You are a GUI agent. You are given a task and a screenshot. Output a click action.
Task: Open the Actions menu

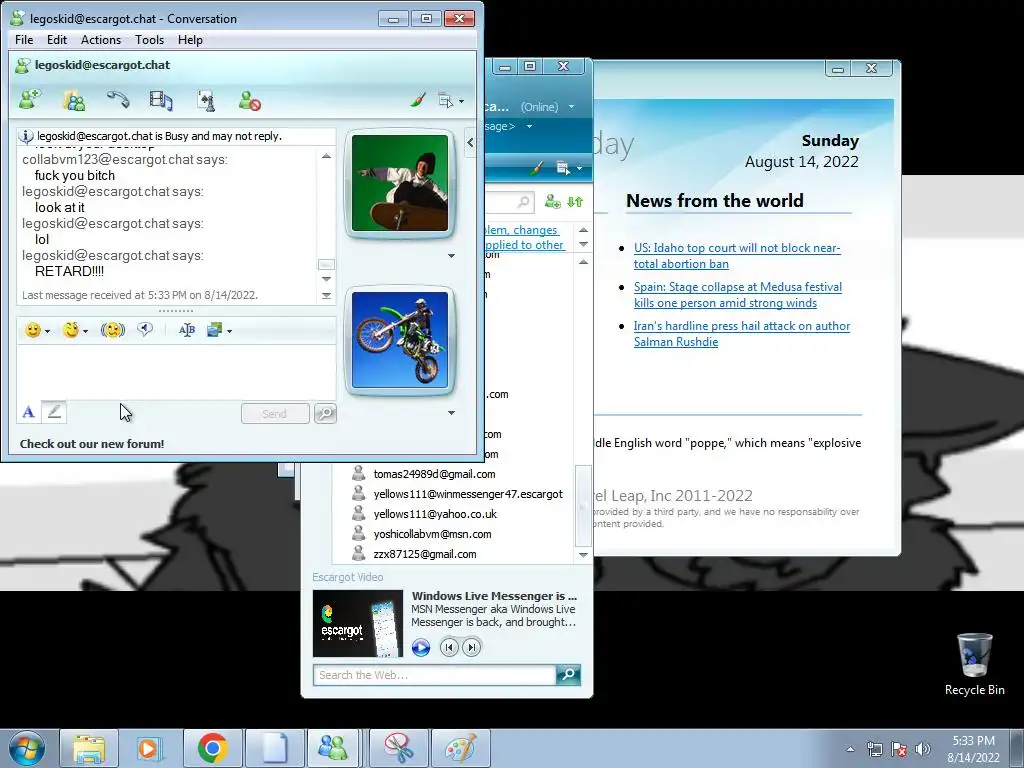101,40
